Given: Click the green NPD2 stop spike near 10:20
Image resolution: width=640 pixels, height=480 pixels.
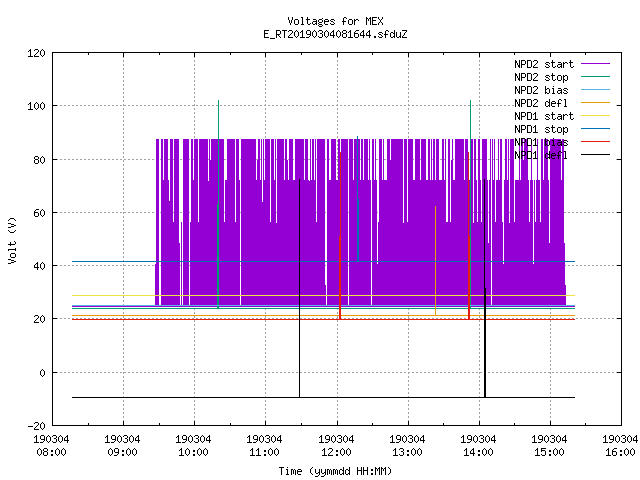Looking at the screenshot, I should pos(218,204).
